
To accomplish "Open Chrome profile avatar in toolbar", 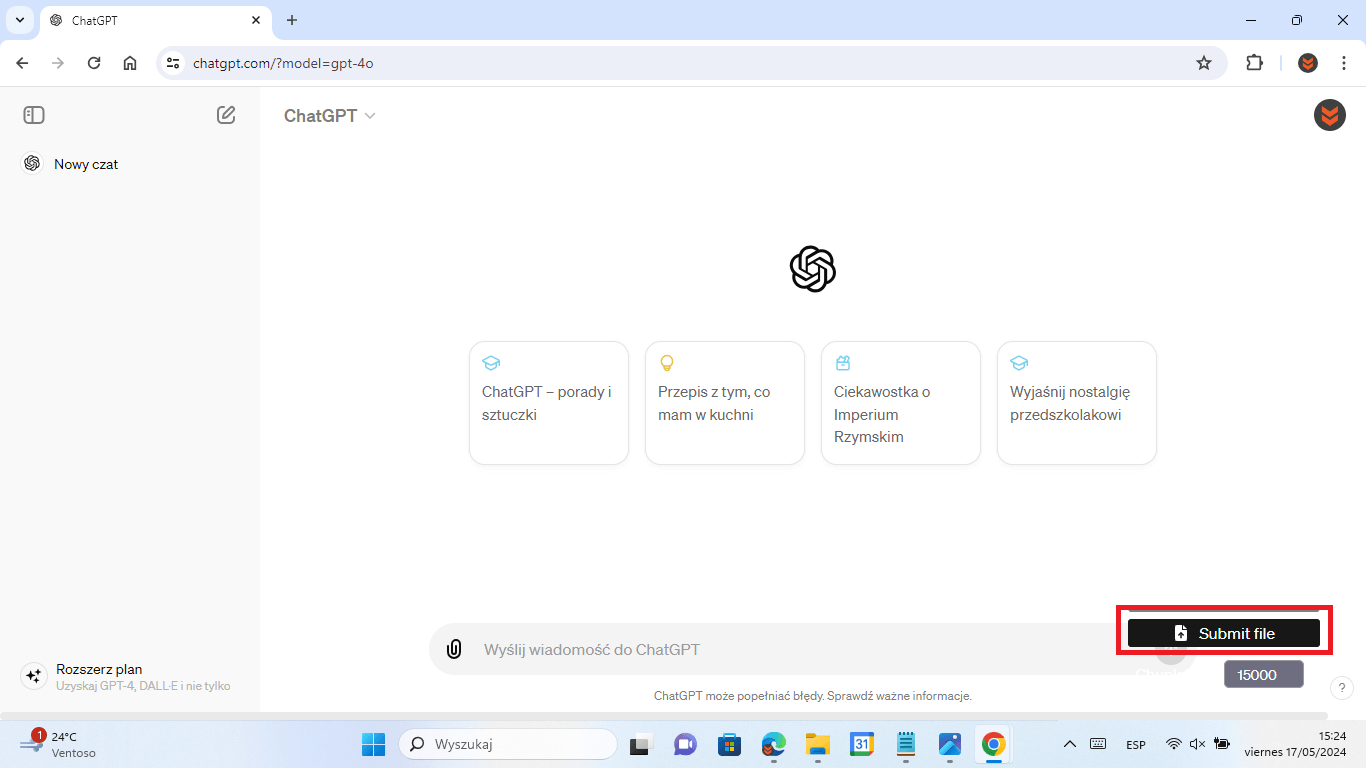I will pos(1308,63).
